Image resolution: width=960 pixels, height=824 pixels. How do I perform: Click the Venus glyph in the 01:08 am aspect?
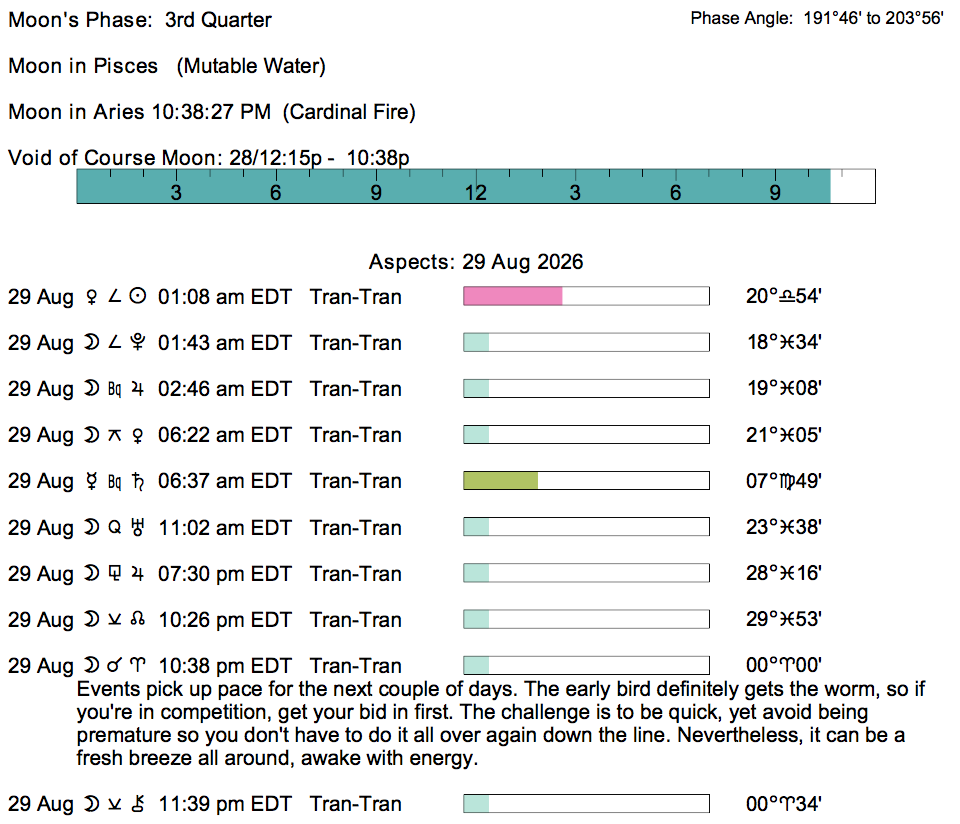coord(91,297)
